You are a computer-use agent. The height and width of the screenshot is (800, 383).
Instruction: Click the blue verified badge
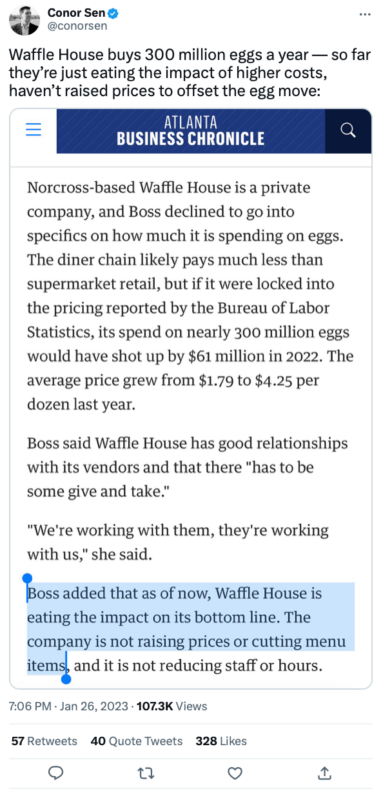click(113, 13)
